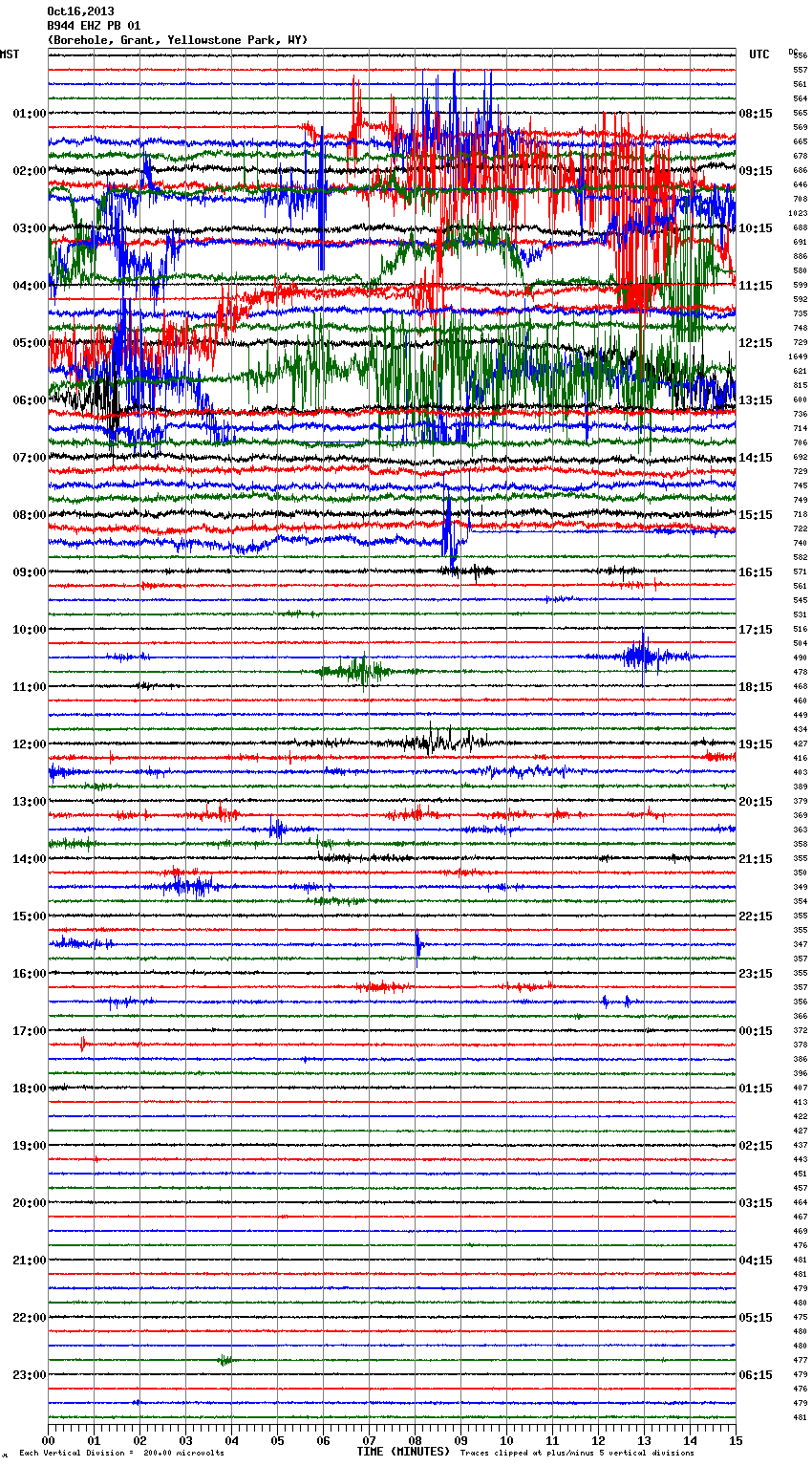Click the 15:15 UTC time label
This screenshot has width=812, height=1466.
click(x=756, y=515)
